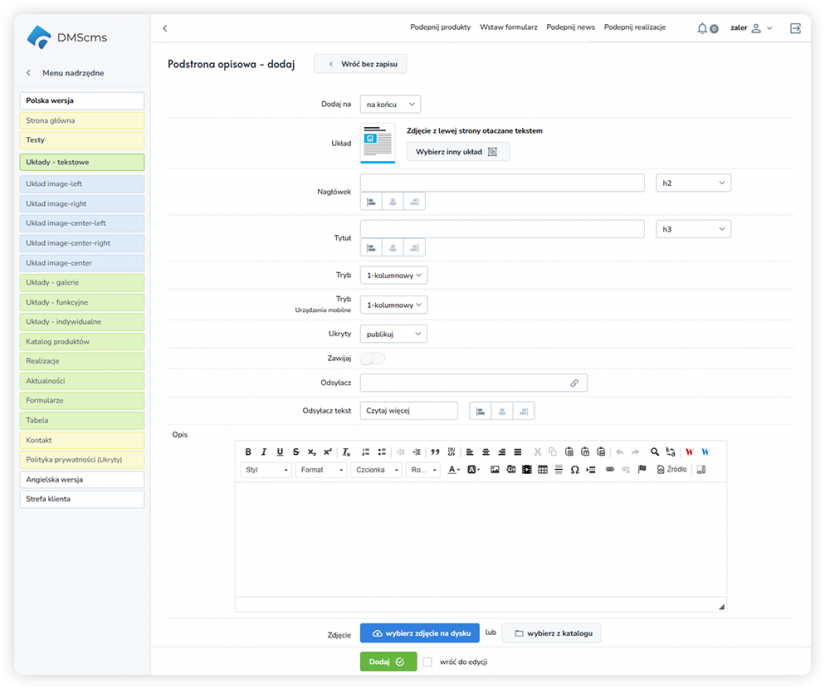Set Nagłówek alignment to right

tap(414, 202)
